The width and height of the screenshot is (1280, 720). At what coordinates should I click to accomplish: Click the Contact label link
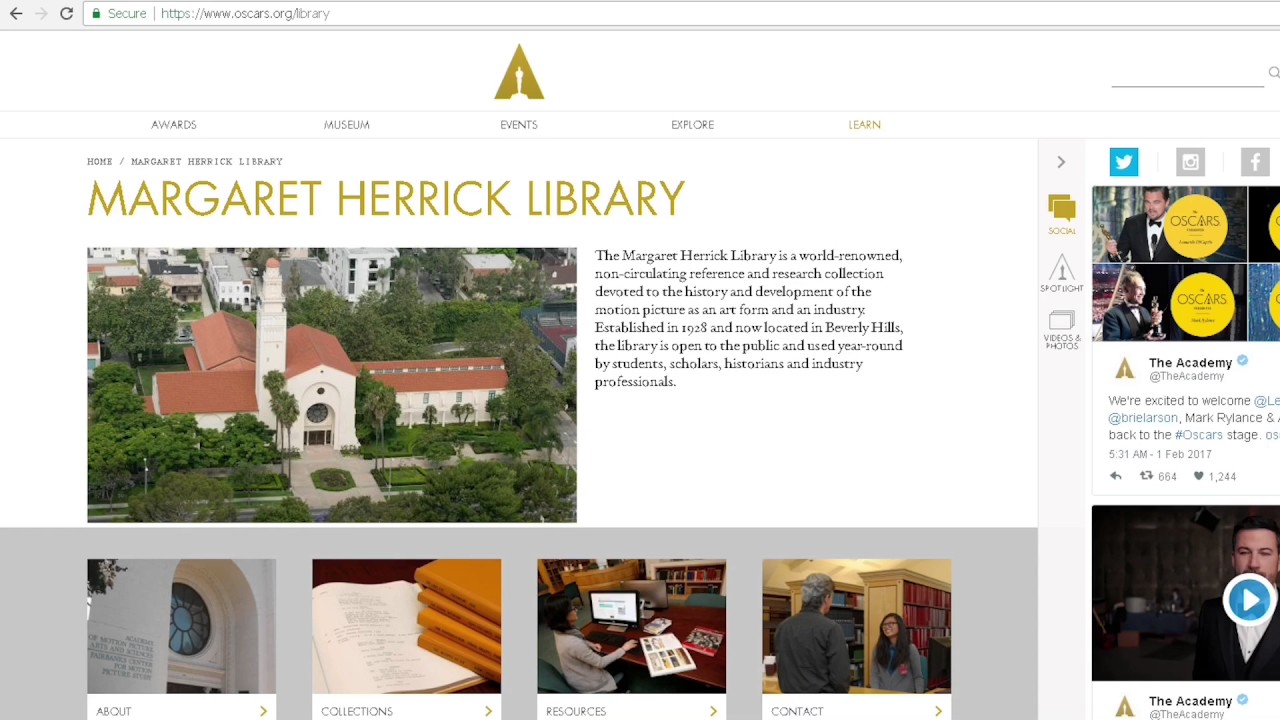click(x=797, y=711)
